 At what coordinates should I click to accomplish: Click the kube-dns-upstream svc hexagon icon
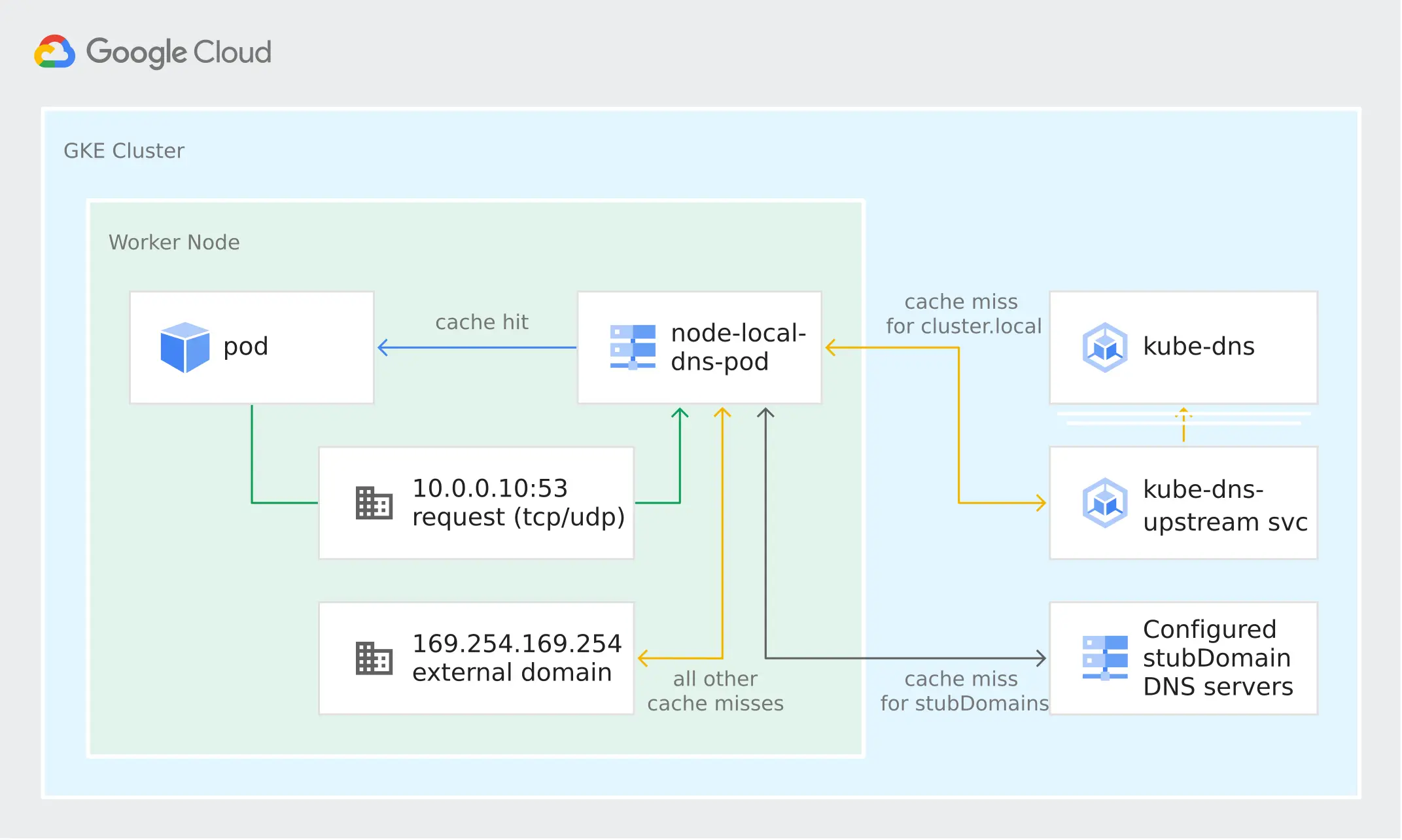[x=1106, y=503]
